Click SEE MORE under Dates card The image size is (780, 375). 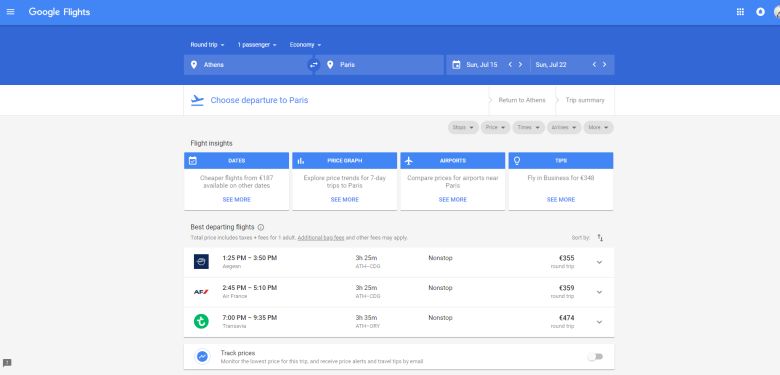click(x=236, y=199)
